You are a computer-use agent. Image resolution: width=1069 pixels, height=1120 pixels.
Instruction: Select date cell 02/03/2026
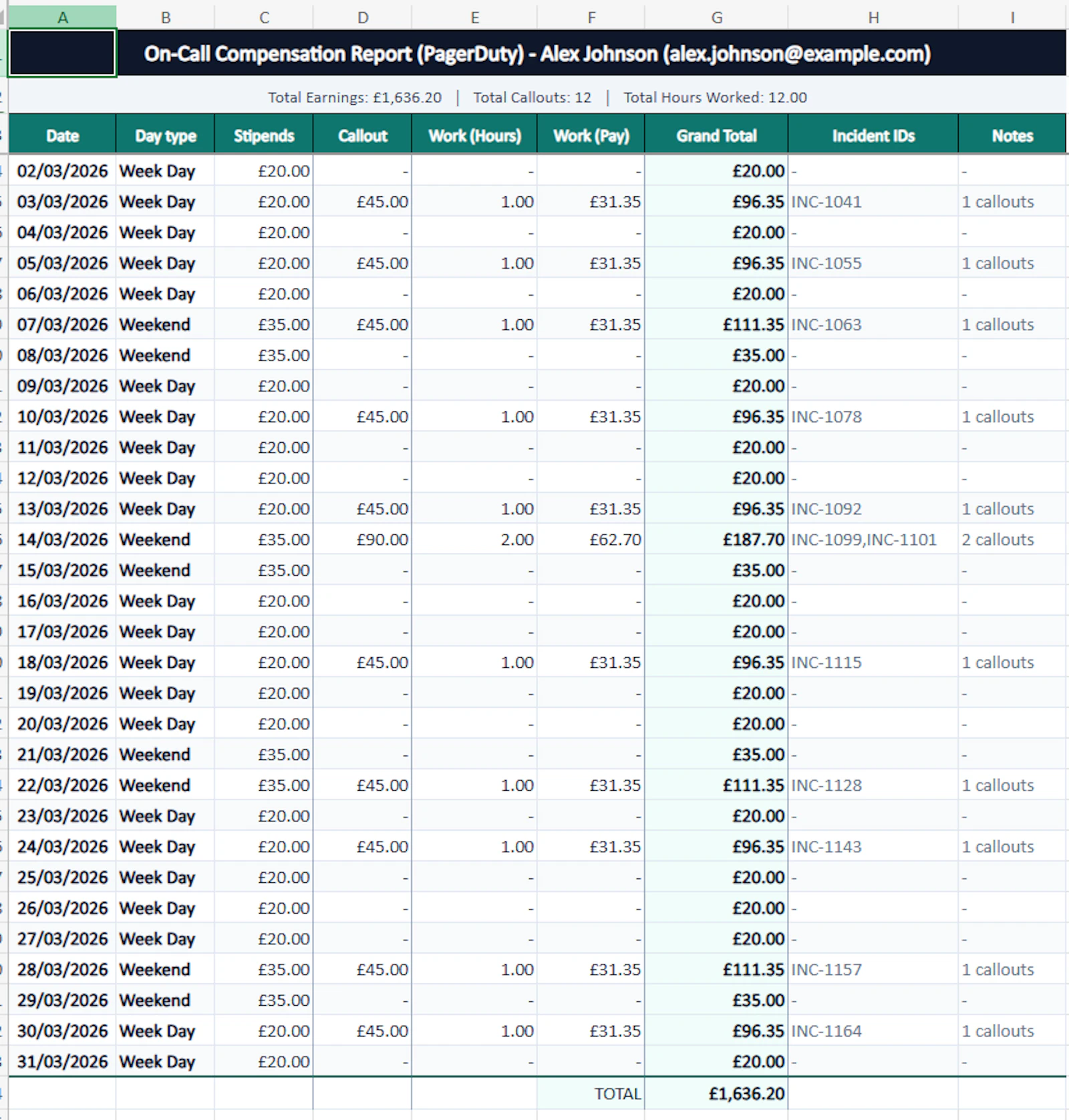(62, 171)
